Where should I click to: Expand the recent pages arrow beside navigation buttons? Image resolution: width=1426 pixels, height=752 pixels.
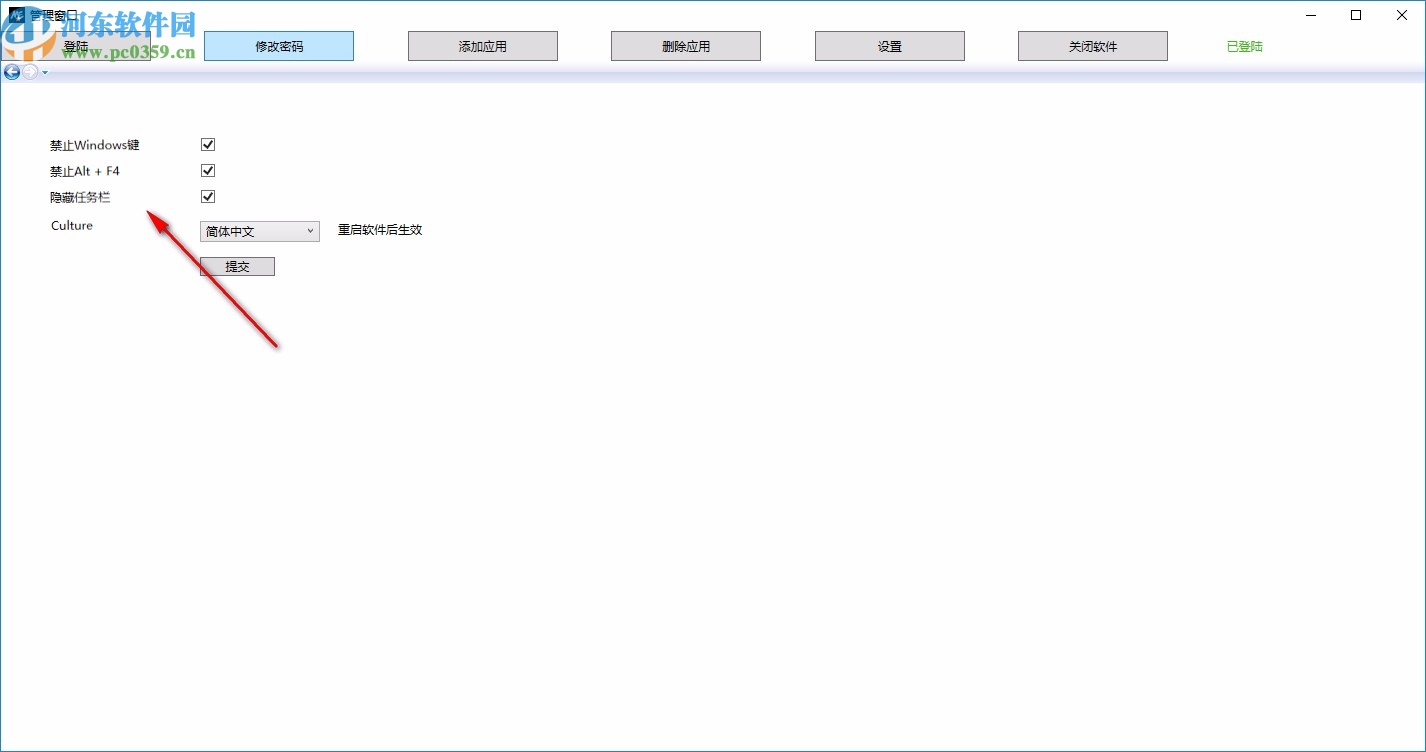43,72
